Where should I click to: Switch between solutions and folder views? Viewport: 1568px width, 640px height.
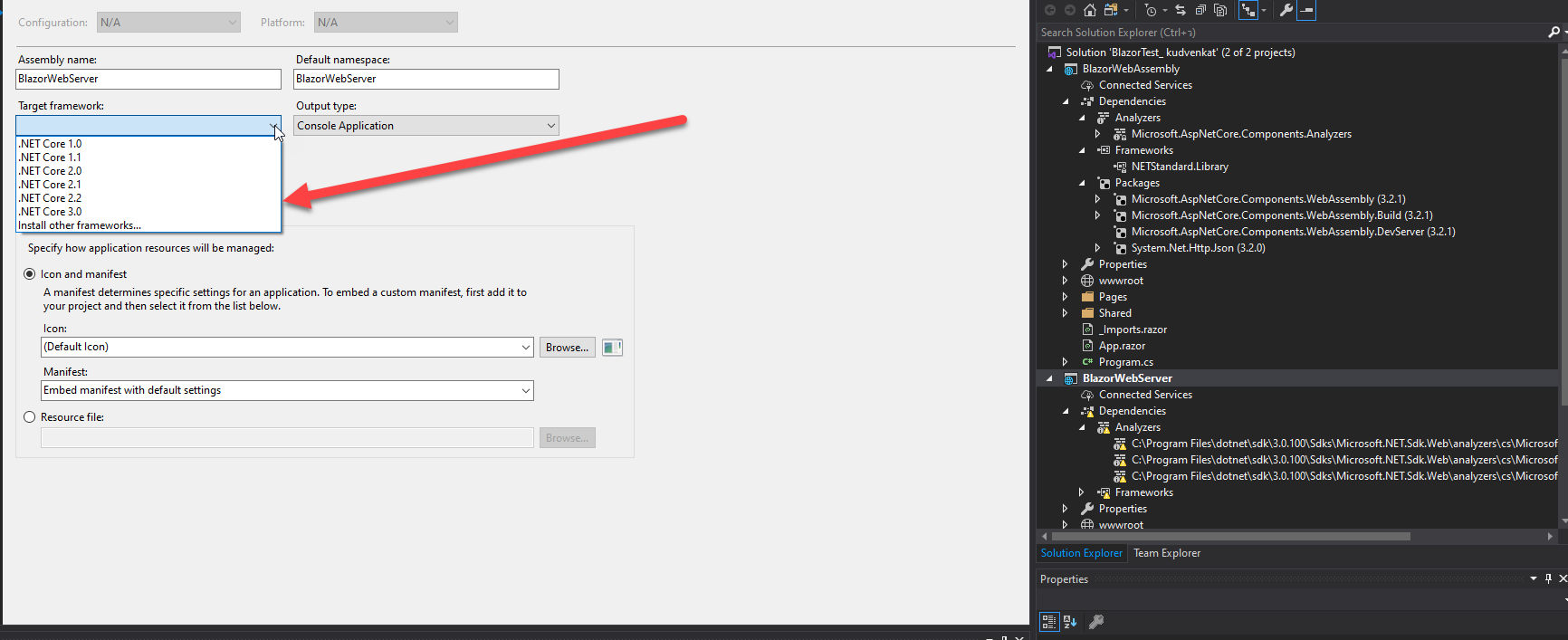pos(1111,10)
